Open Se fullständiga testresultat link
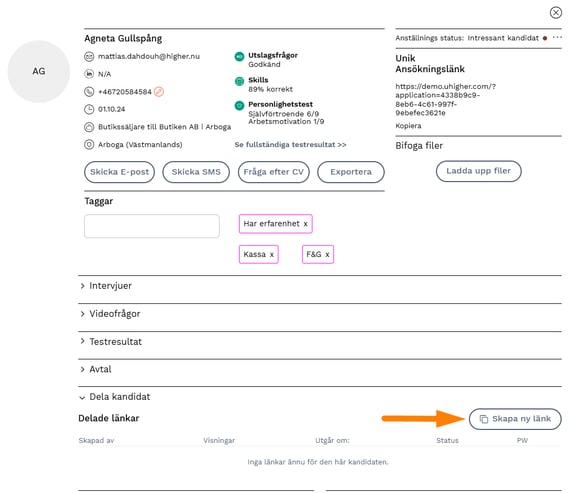The height and width of the screenshot is (493, 573). click(291, 144)
